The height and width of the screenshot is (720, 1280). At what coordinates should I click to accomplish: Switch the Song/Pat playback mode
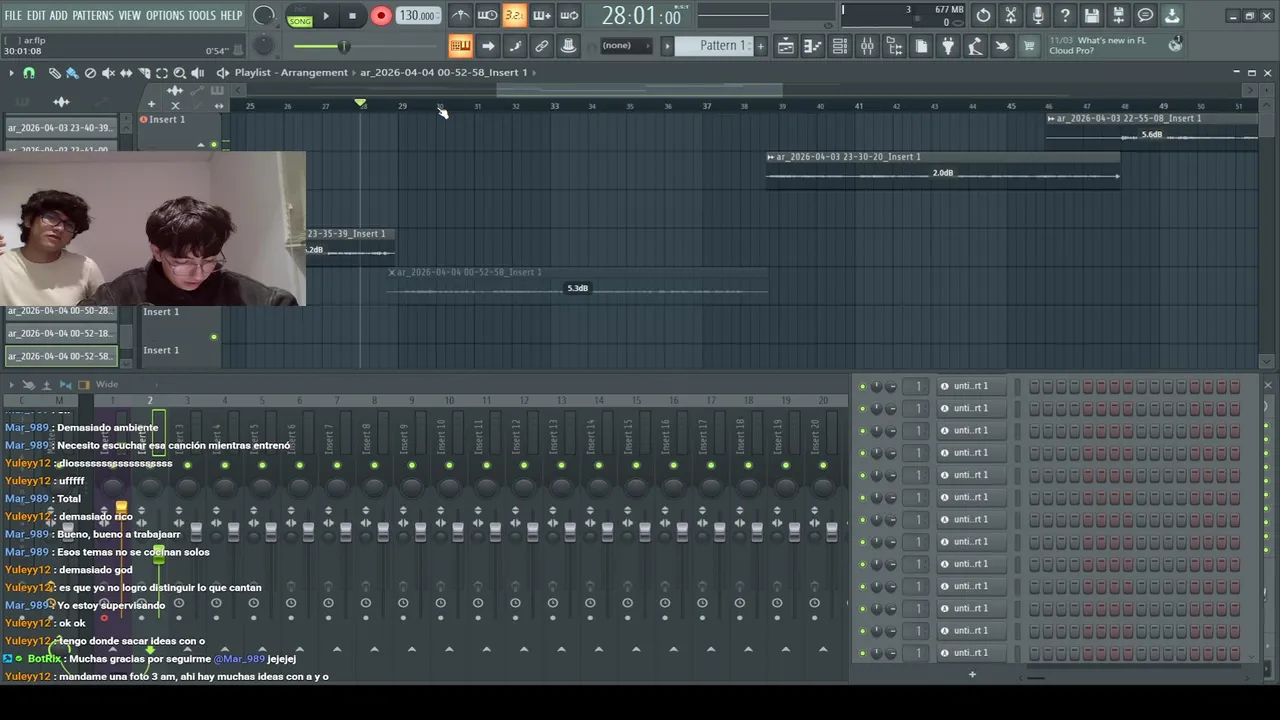click(x=300, y=16)
